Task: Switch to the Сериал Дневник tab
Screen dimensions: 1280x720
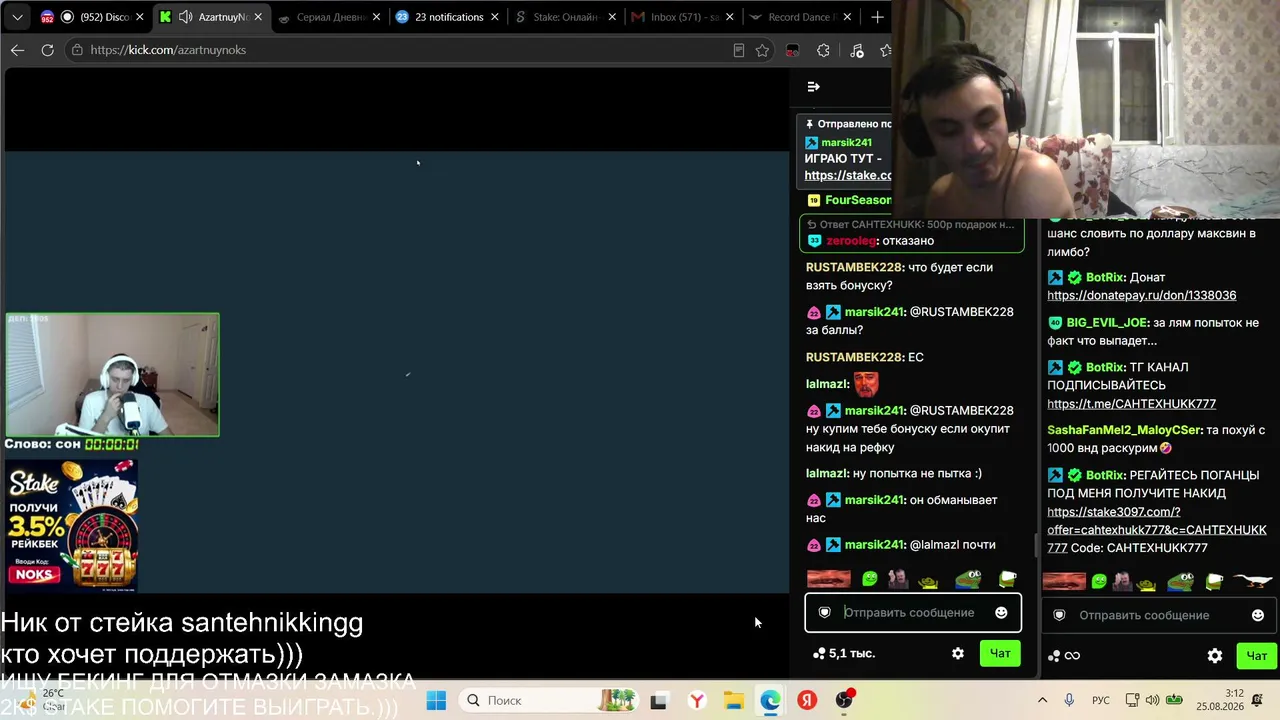Action: click(x=329, y=17)
